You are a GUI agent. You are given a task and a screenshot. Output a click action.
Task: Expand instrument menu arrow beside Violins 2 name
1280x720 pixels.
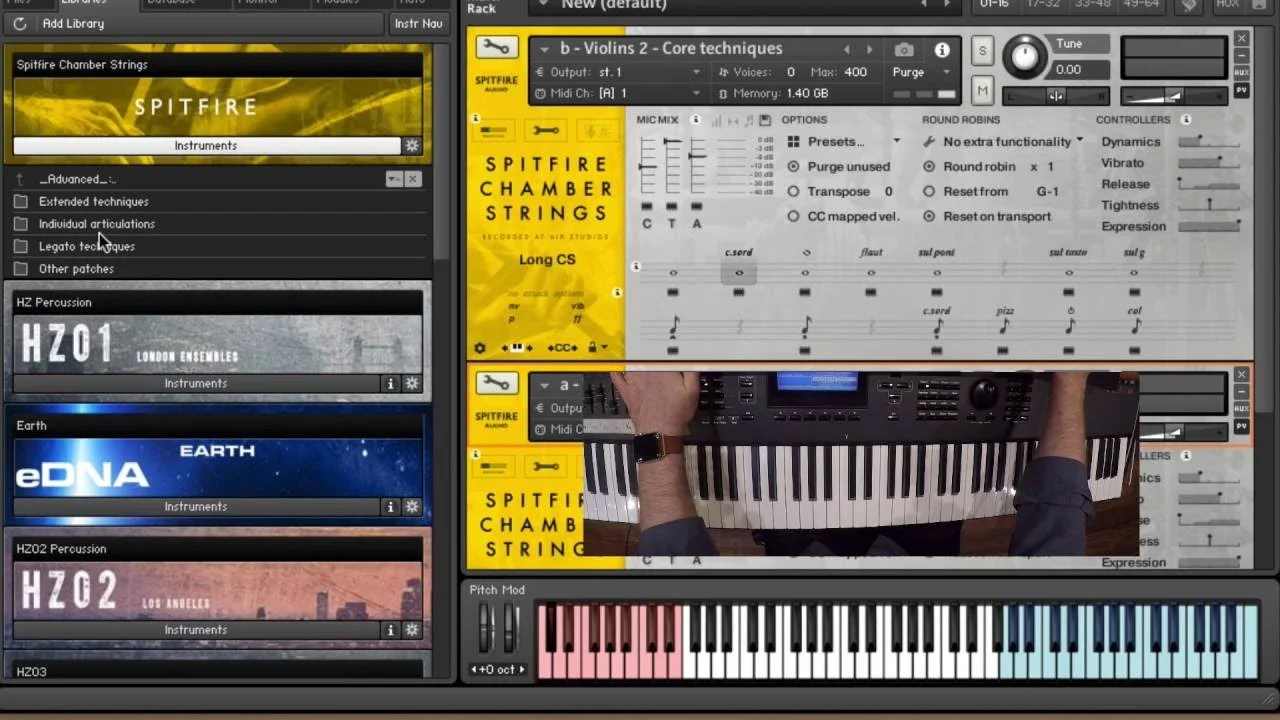tap(545, 49)
